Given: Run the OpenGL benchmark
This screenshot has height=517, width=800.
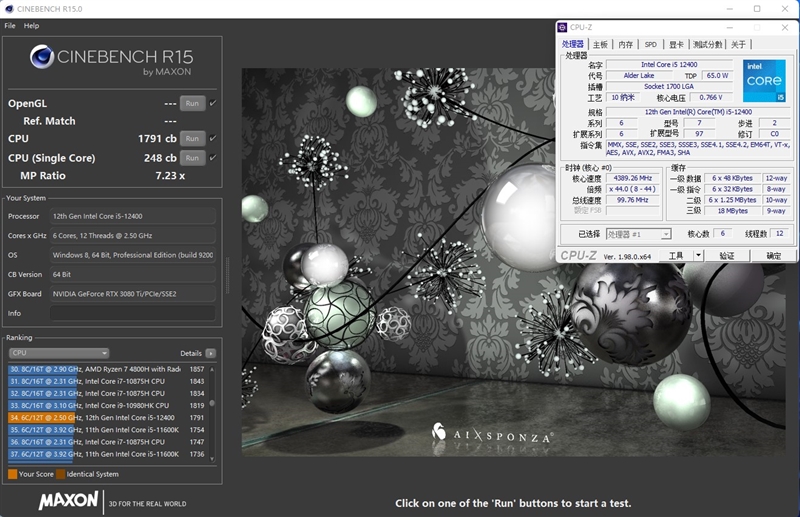Looking at the screenshot, I should point(192,103).
